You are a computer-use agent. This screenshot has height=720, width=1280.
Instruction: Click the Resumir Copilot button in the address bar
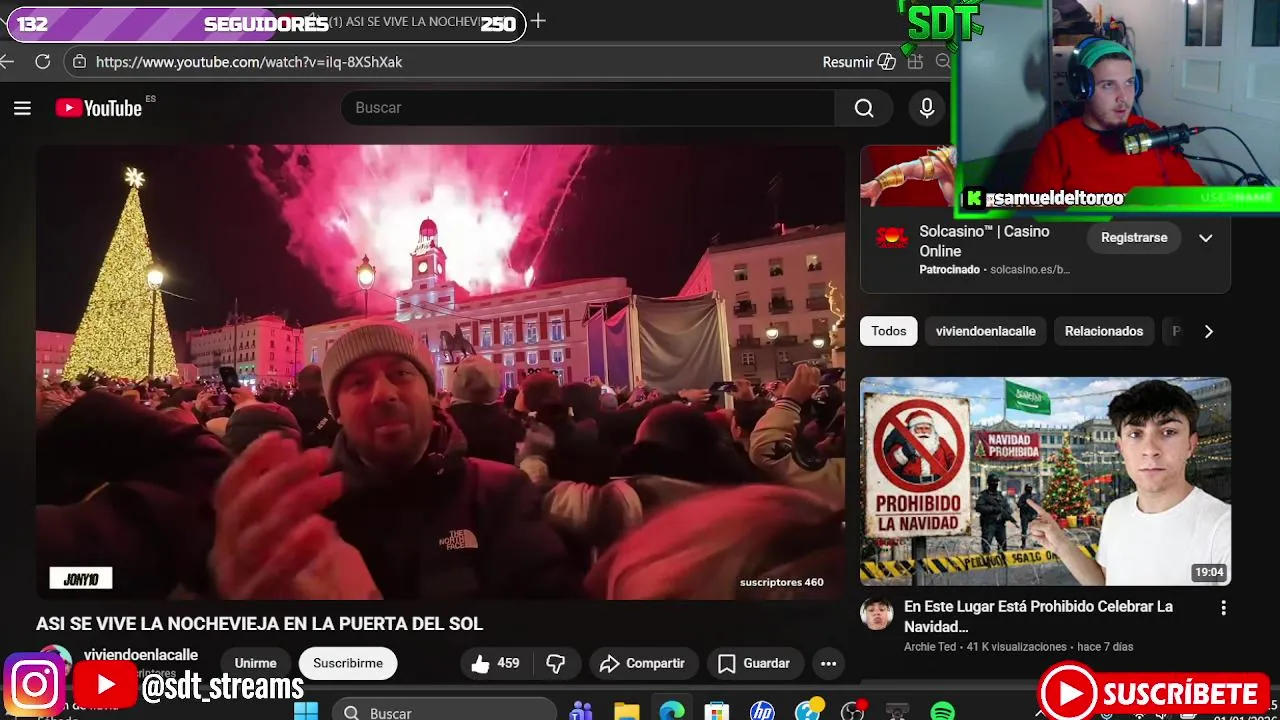[859, 62]
